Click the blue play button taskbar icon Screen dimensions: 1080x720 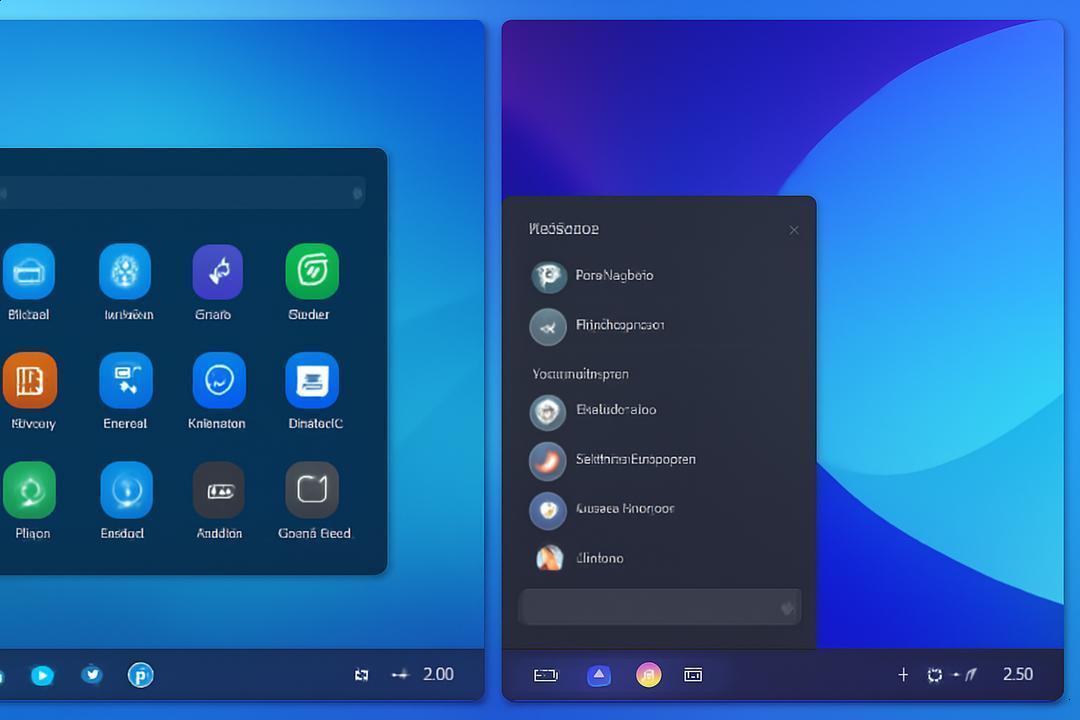(42, 675)
